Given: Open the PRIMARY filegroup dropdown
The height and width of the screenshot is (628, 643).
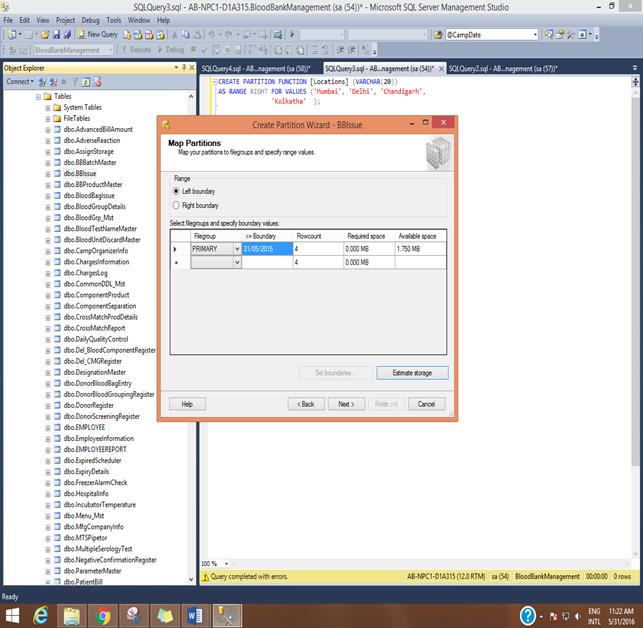Looking at the screenshot, I should pyautogui.click(x=237, y=248).
